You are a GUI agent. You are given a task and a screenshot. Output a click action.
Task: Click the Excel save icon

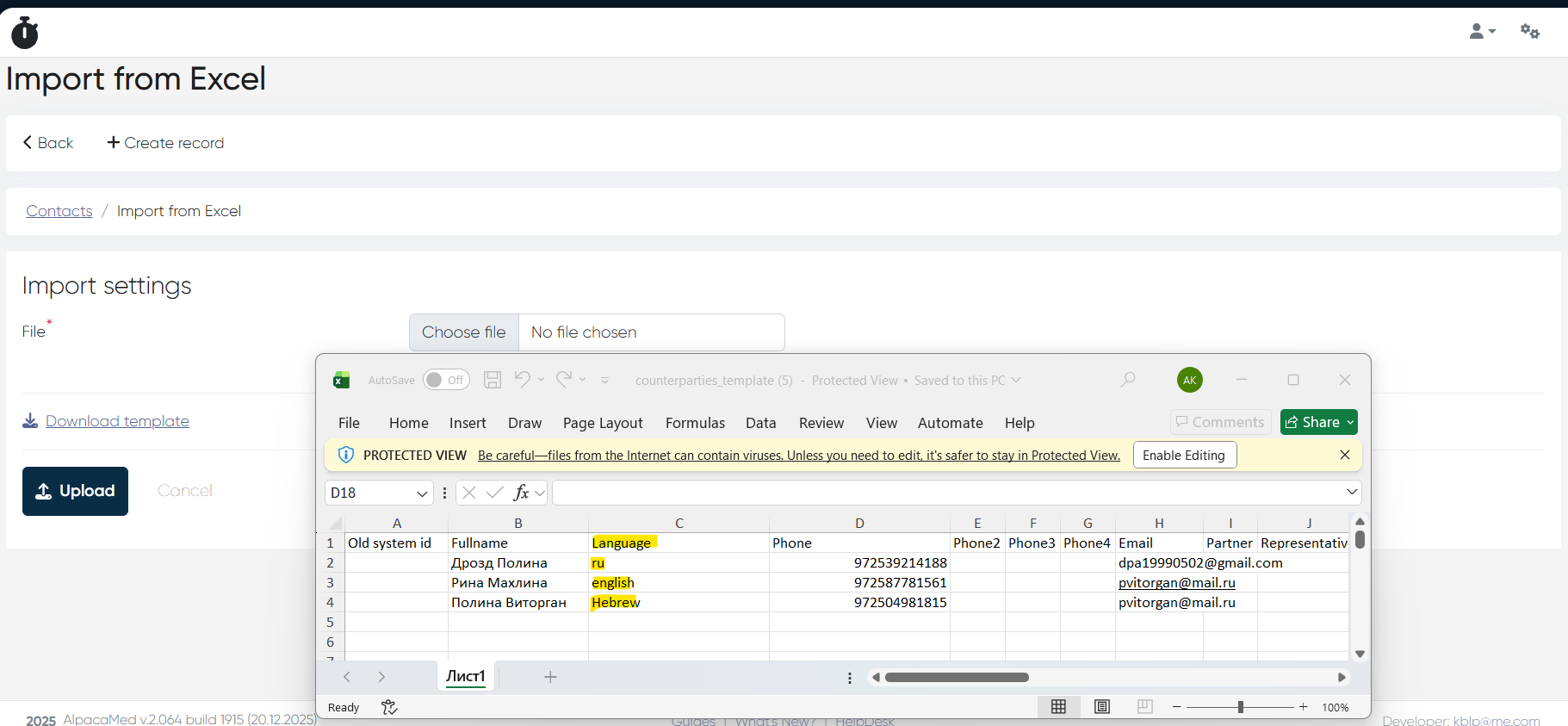(x=492, y=380)
